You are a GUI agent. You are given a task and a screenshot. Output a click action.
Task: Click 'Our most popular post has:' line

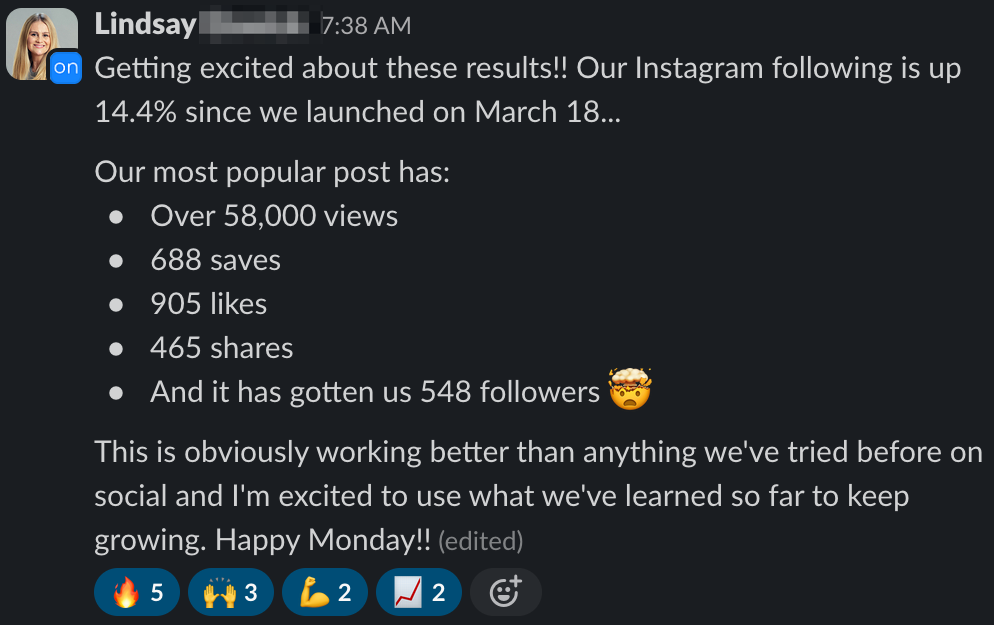click(x=272, y=172)
